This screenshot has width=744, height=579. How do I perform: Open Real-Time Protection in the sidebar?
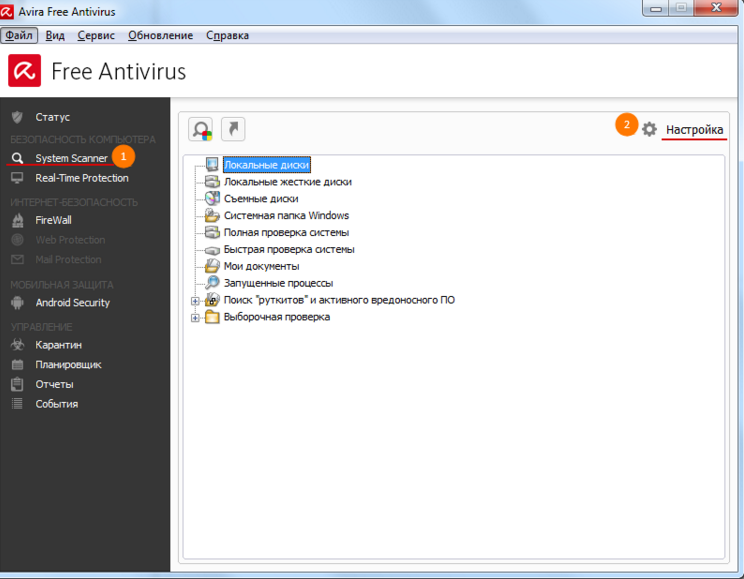(x=82, y=178)
